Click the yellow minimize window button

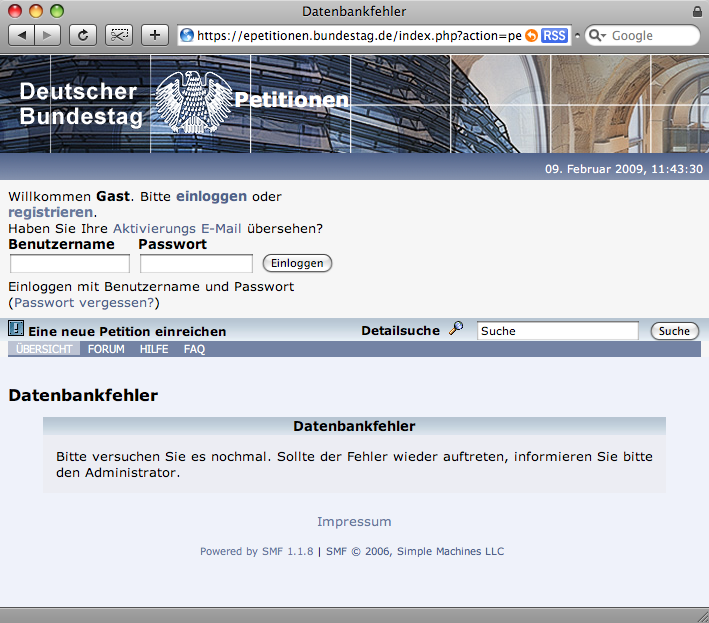[36, 11]
